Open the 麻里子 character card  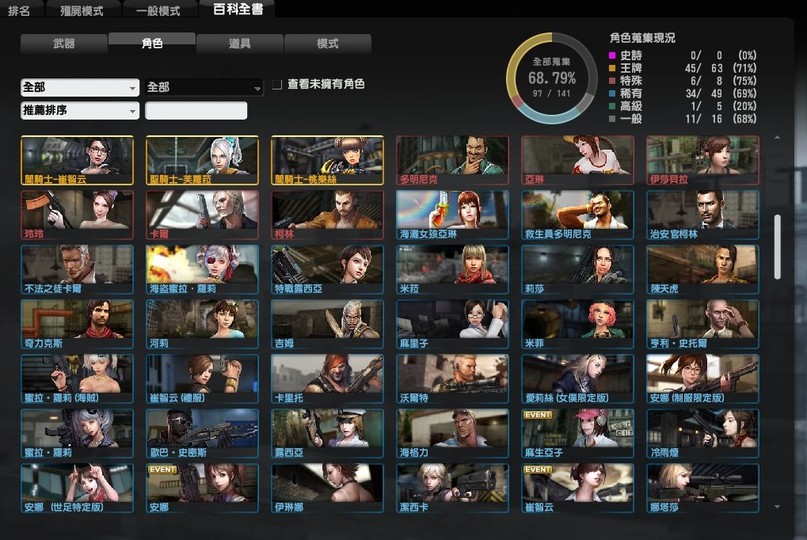point(452,324)
